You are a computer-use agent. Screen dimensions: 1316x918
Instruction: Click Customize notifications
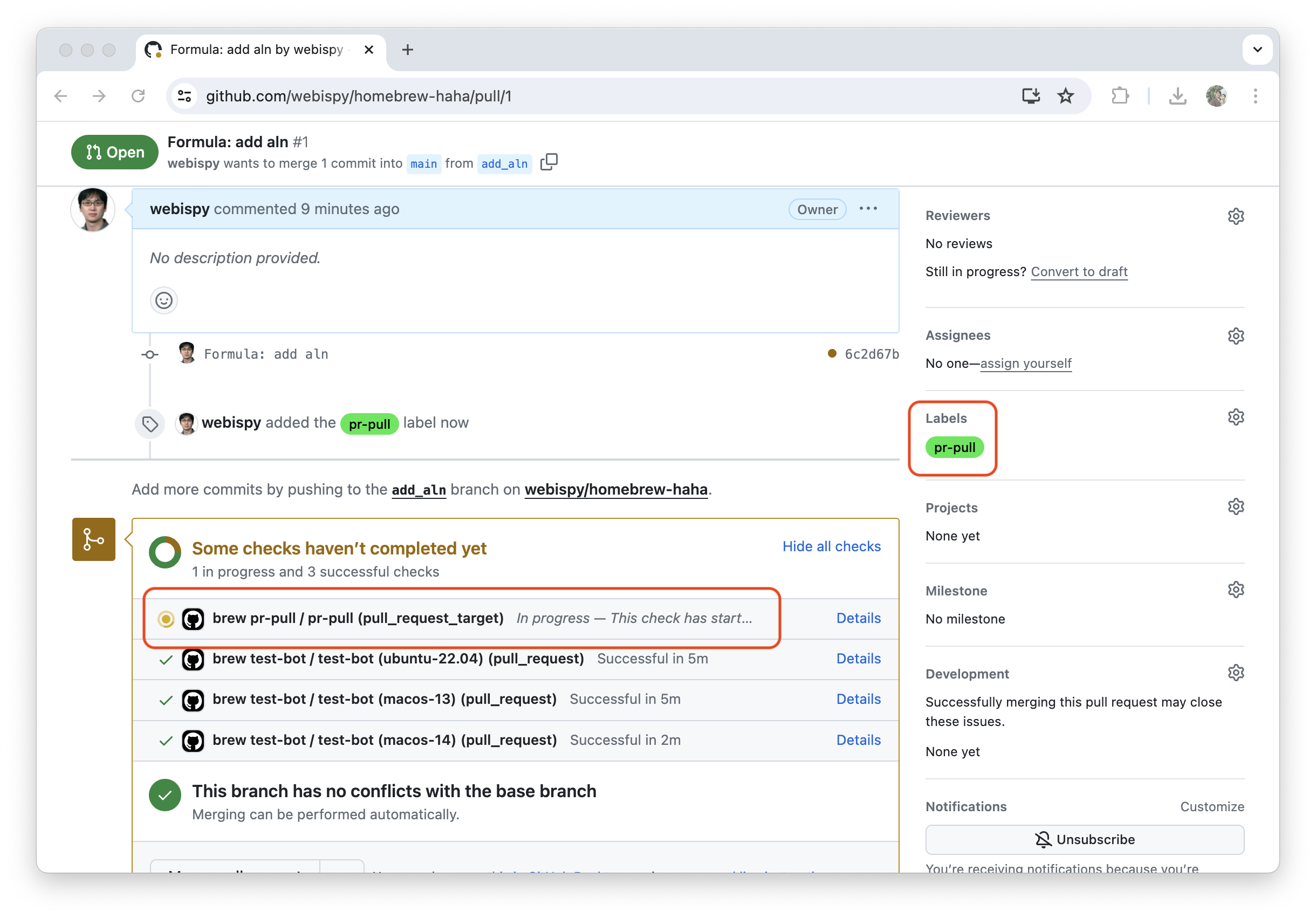[x=1212, y=806]
